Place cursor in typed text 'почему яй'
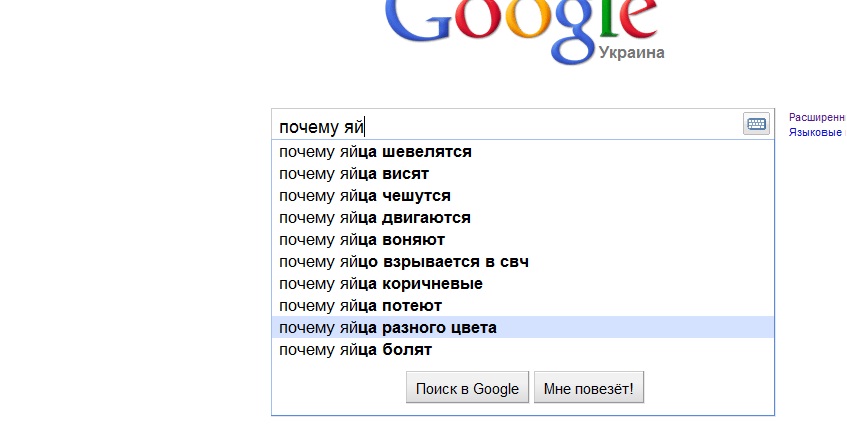 click(x=322, y=127)
